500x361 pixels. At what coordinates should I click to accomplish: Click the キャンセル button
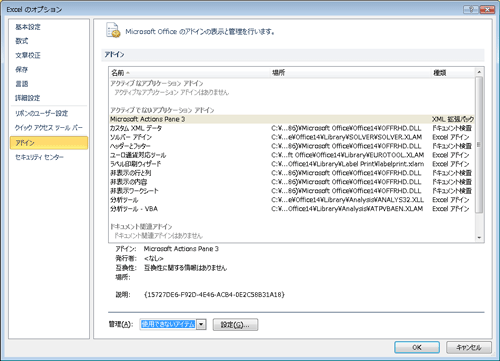pyautogui.click(x=469, y=347)
